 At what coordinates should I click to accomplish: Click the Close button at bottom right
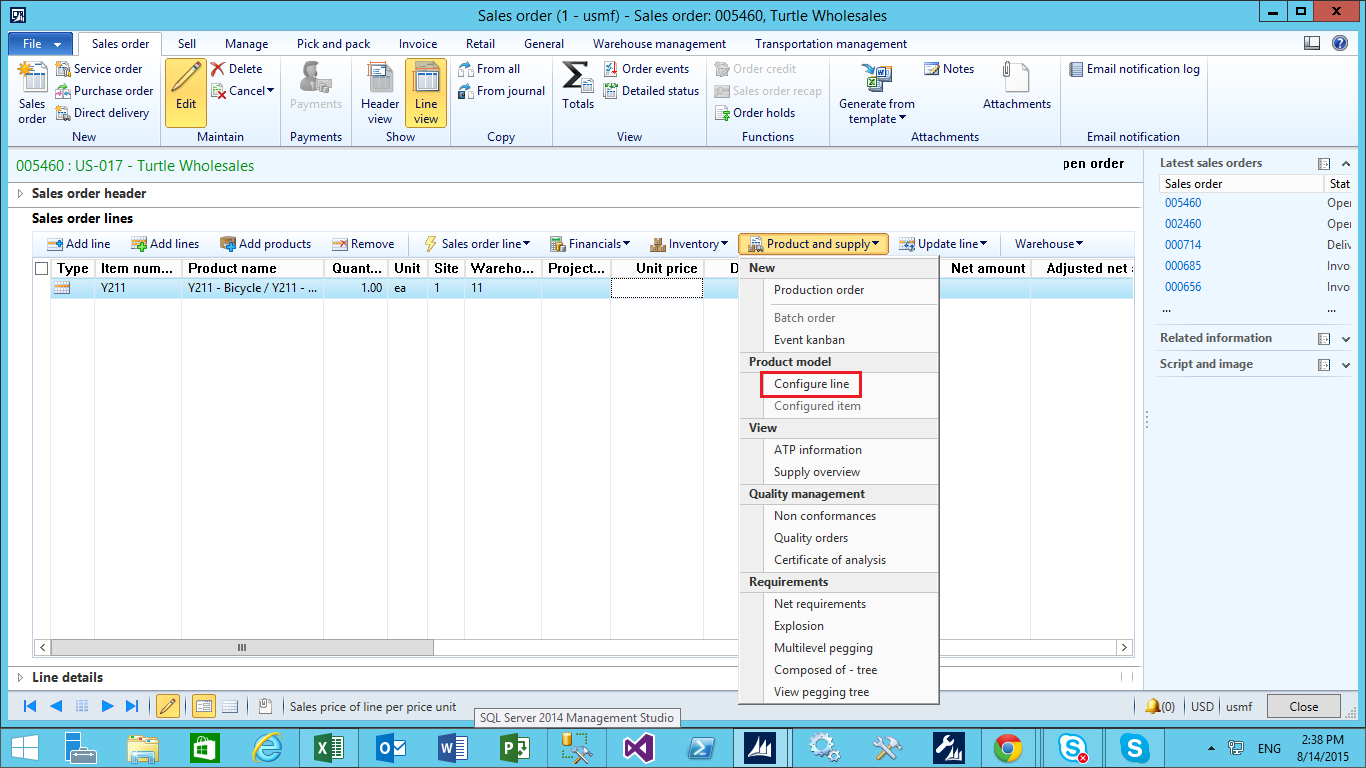[x=1303, y=706]
